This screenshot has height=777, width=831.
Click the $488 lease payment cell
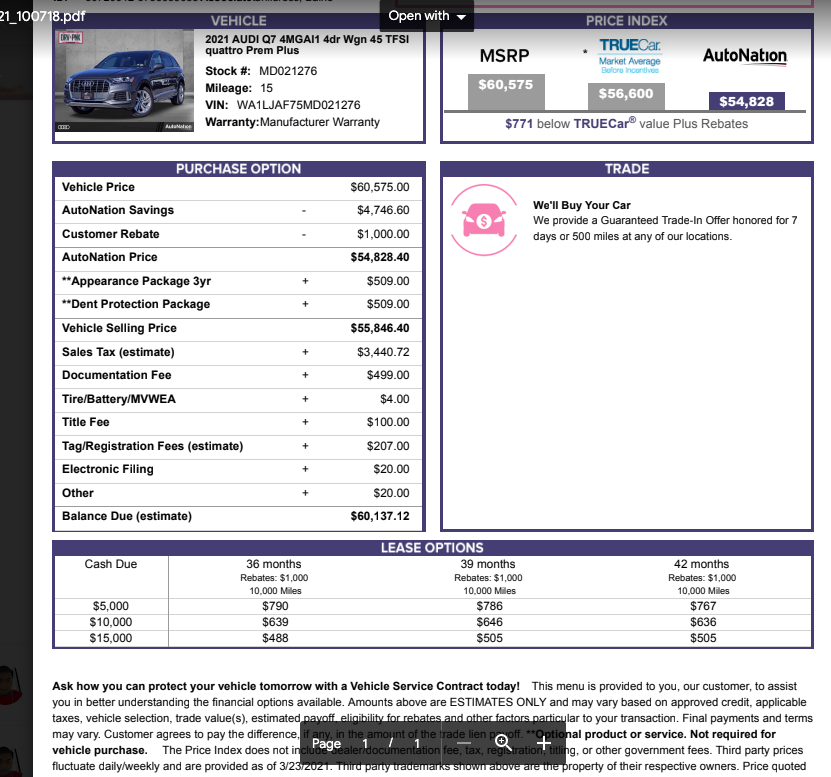[275, 638]
